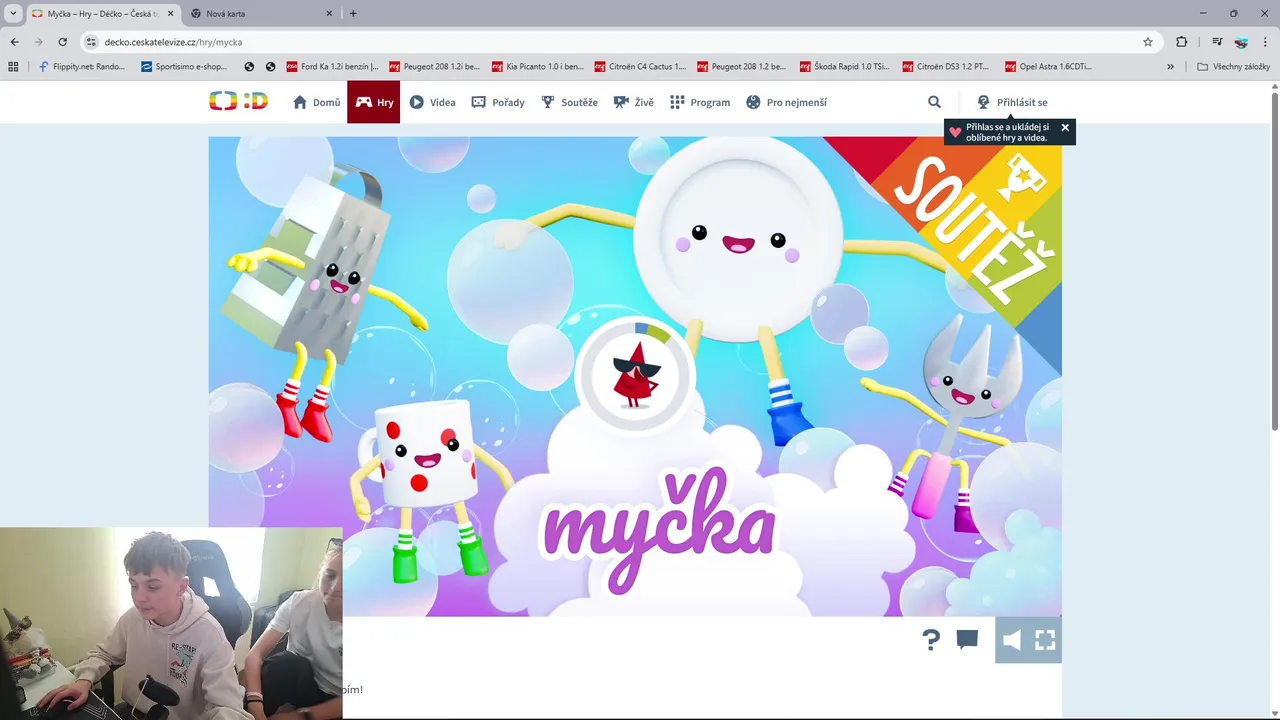
Task: Open the tab search dropdown arrow
Action: [13, 13]
